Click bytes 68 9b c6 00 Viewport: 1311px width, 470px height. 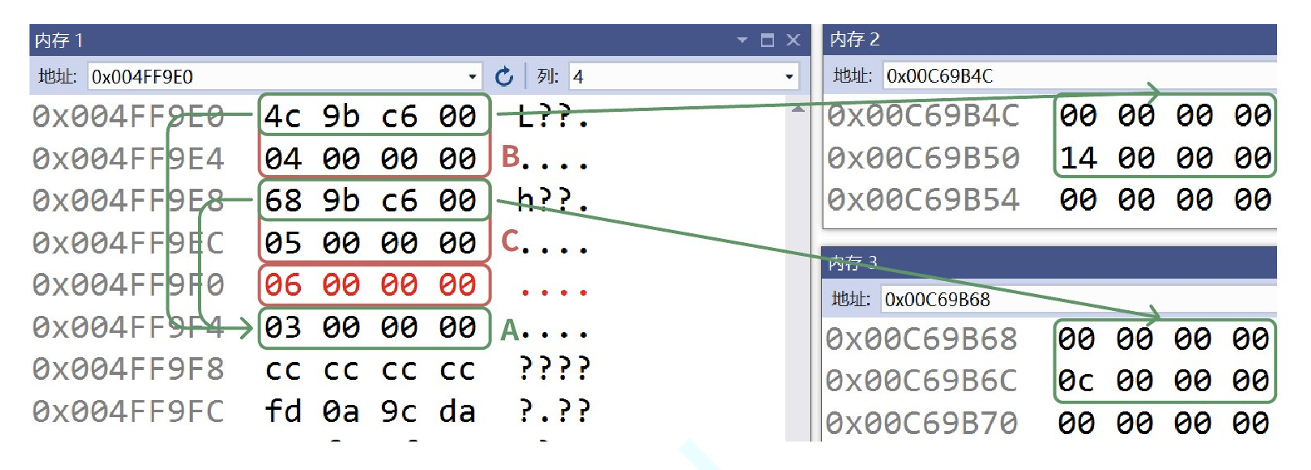[371, 201]
